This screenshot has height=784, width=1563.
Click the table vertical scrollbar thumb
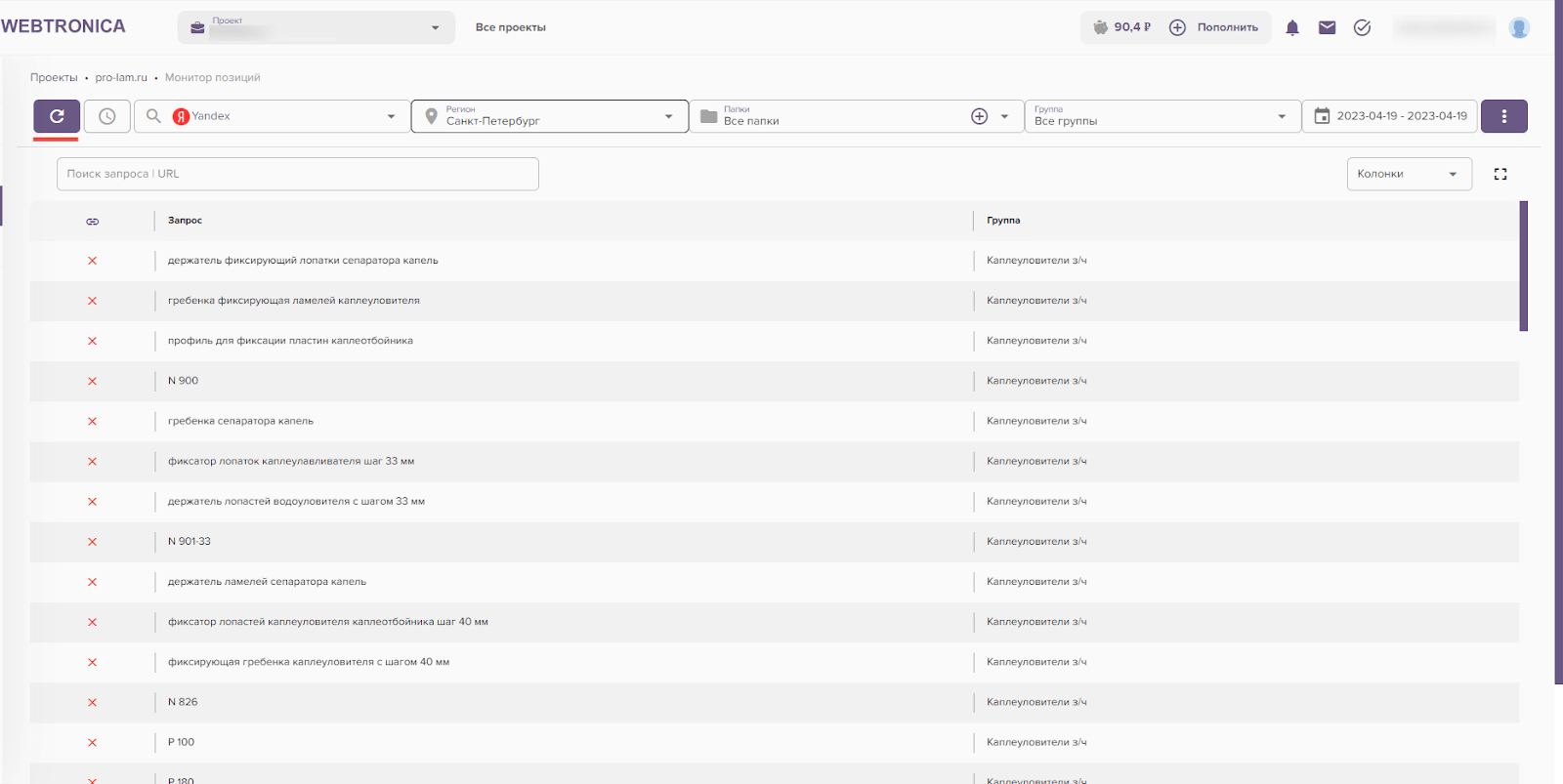coord(1523,266)
